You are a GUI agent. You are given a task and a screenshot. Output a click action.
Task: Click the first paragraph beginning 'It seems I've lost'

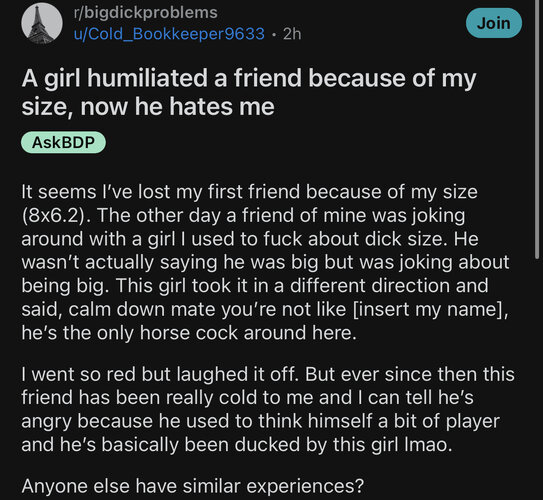coord(265,262)
